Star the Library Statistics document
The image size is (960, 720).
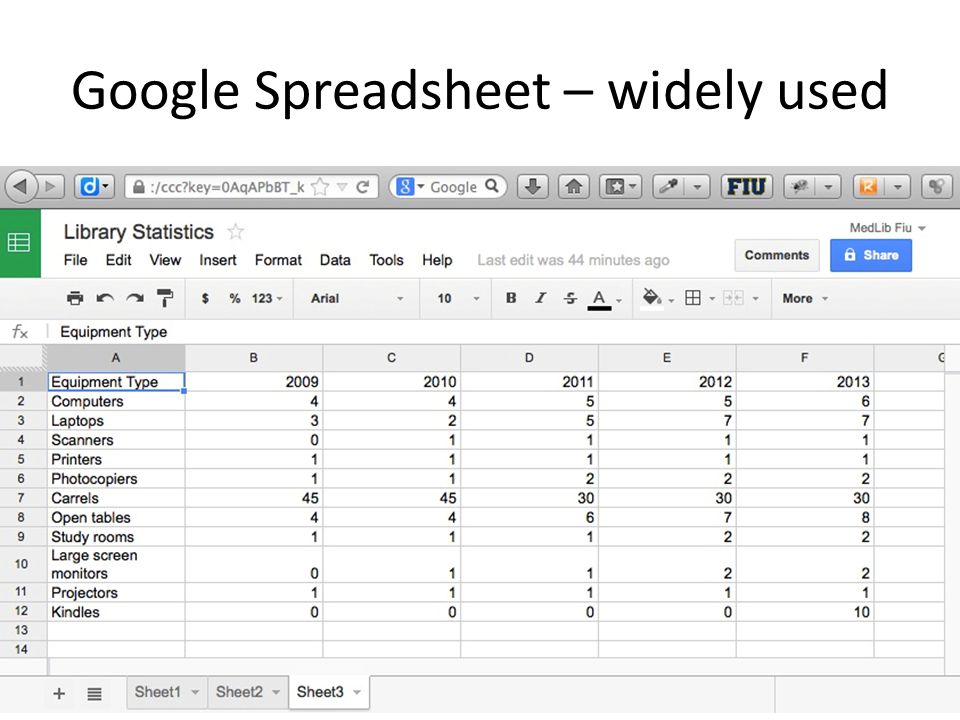[236, 232]
